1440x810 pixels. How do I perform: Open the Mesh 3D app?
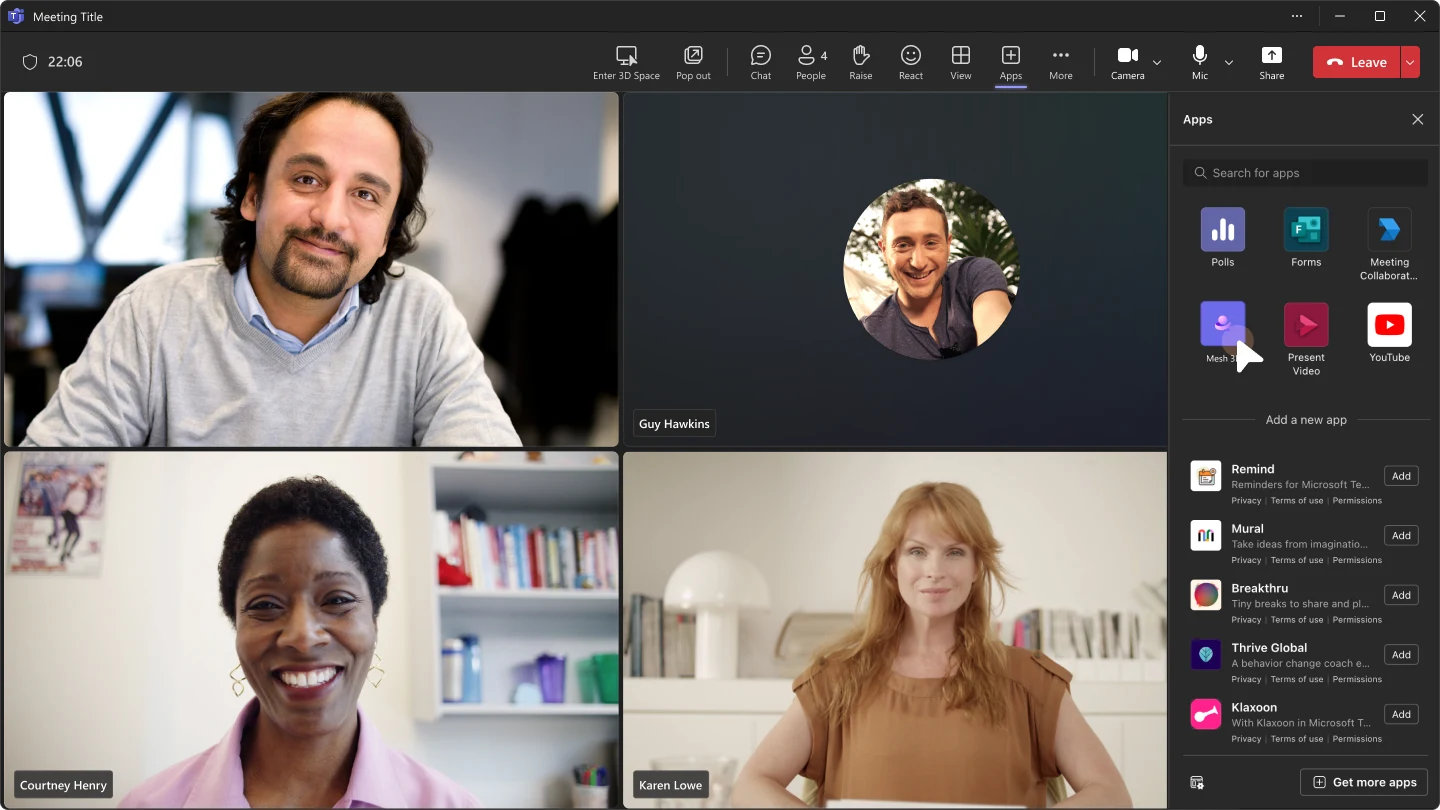(x=1223, y=333)
